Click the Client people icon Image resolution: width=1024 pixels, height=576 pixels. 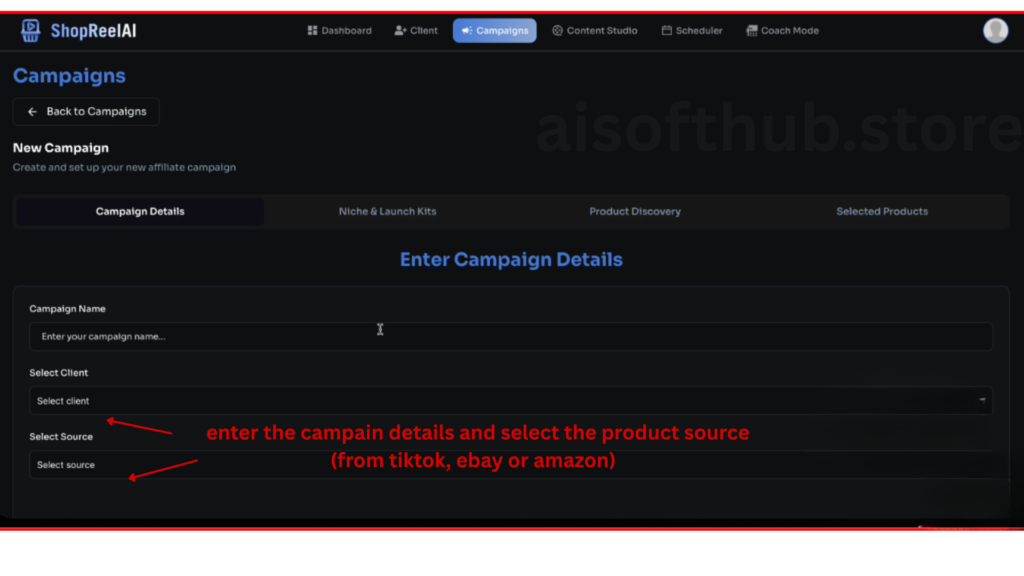(400, 31)
